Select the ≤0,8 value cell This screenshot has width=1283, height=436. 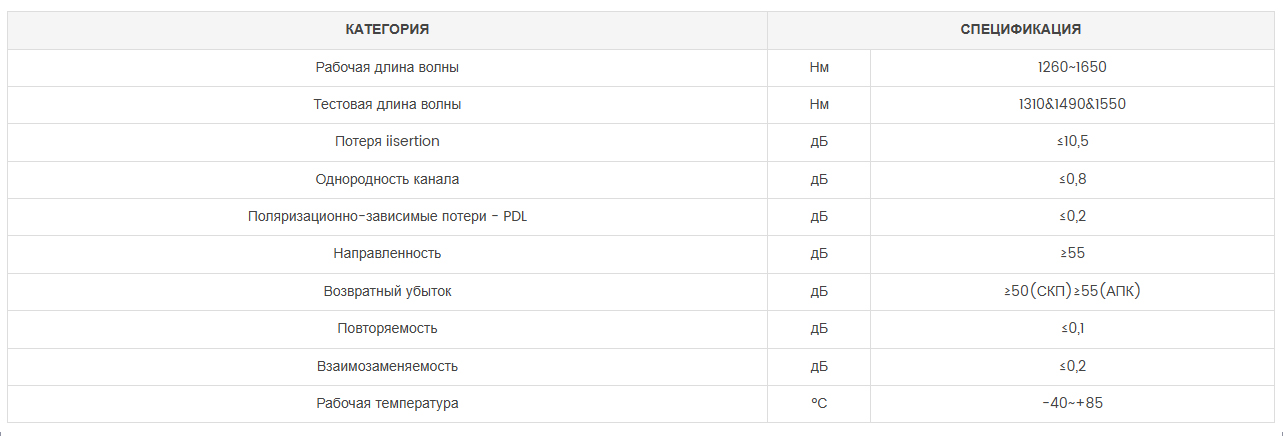coord(1072,180)
